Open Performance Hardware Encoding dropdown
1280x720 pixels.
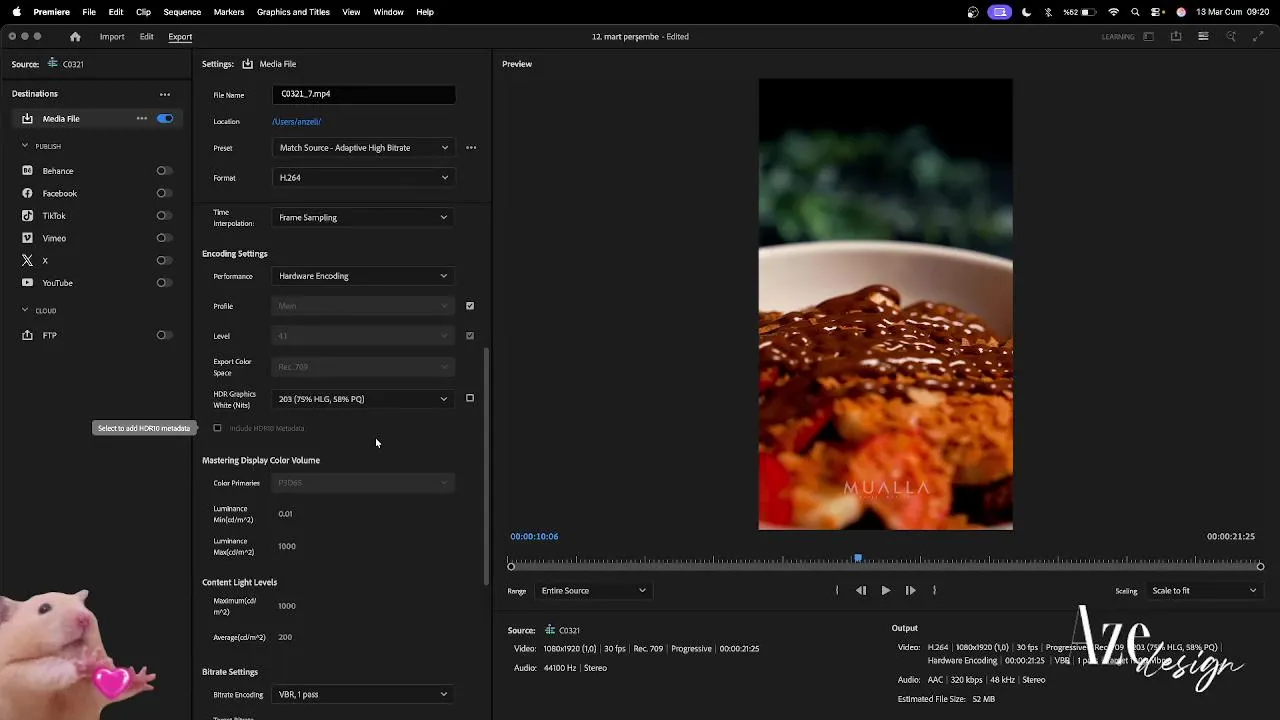click(363, 276)
